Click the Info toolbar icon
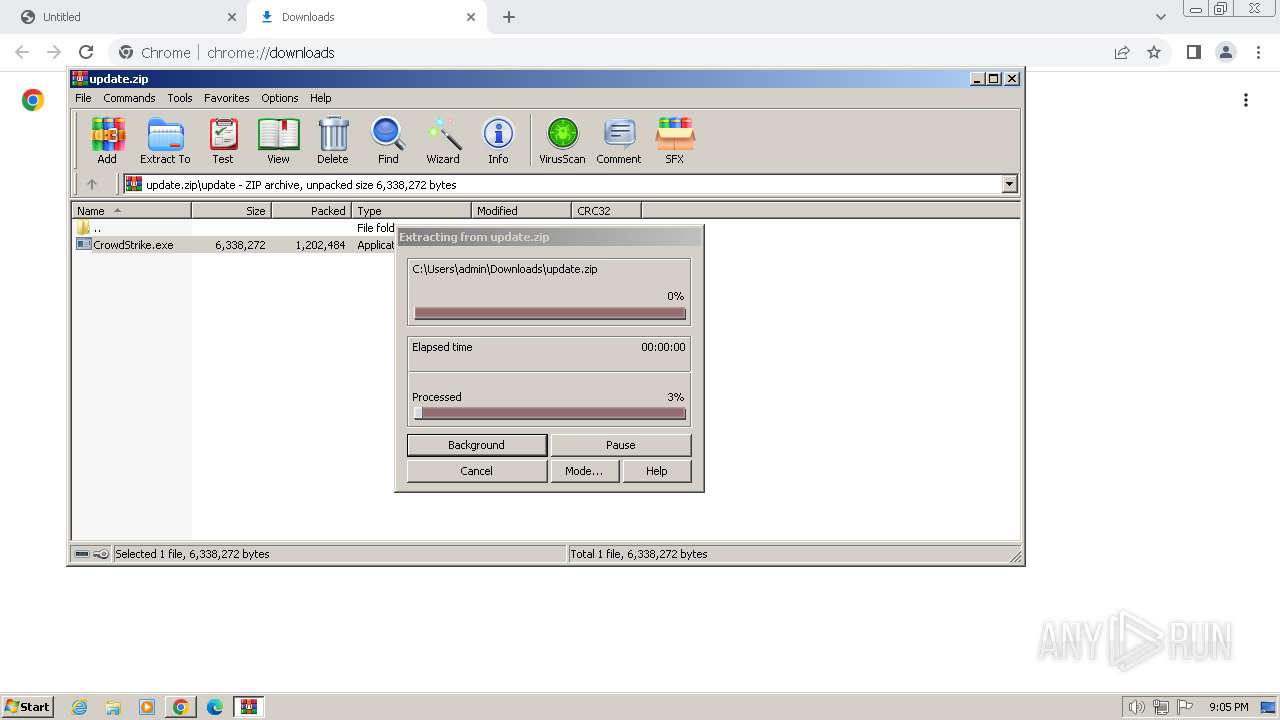This screenshot has height=720, width=1280. pyautogui.click(x=498, y=140)
